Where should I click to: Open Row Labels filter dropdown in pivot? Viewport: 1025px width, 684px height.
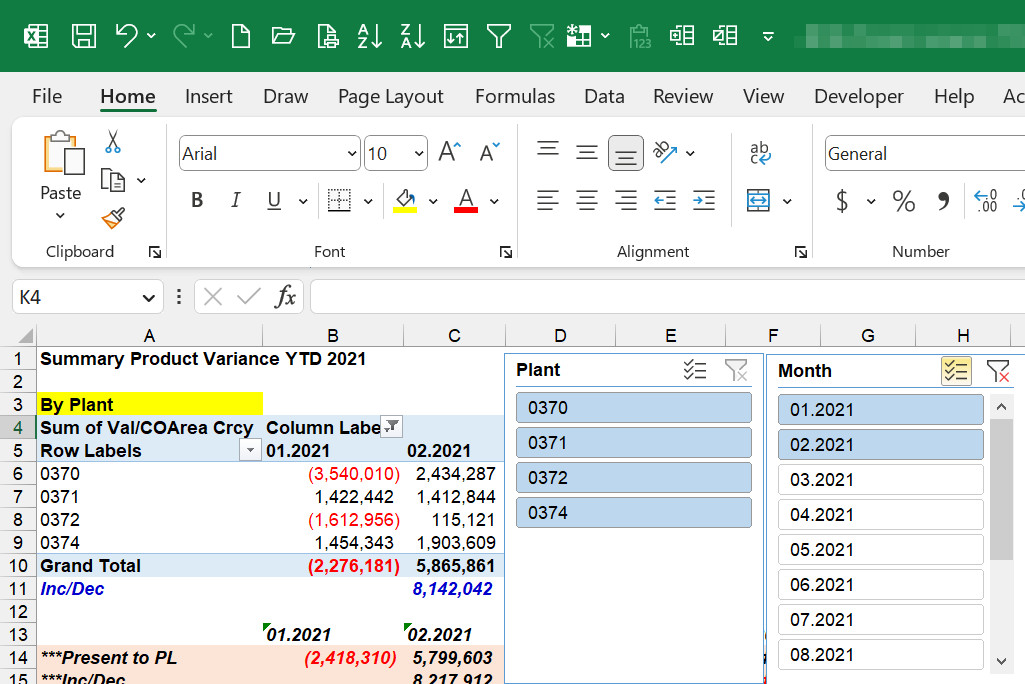pos(250,451)
